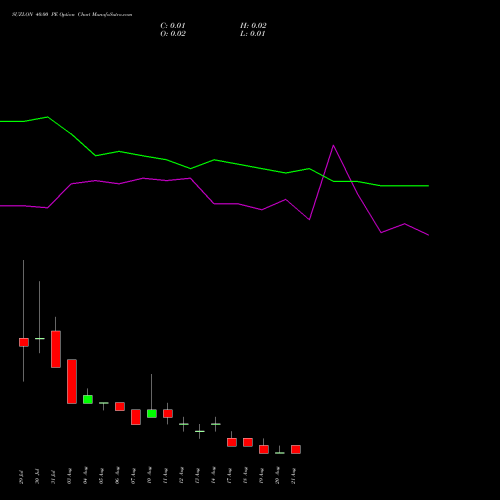The height and width of the screenshot is (500, 500).
Task: Select the close value C: 0.01
Action: click(x=173, y=26)
